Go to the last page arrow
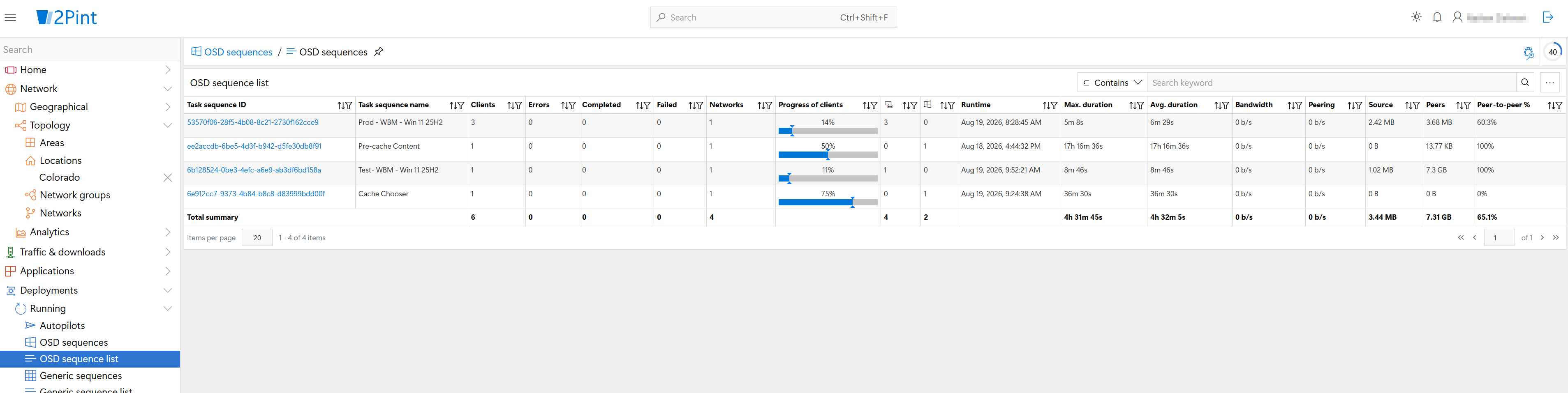 click(x=1556, y=238)
